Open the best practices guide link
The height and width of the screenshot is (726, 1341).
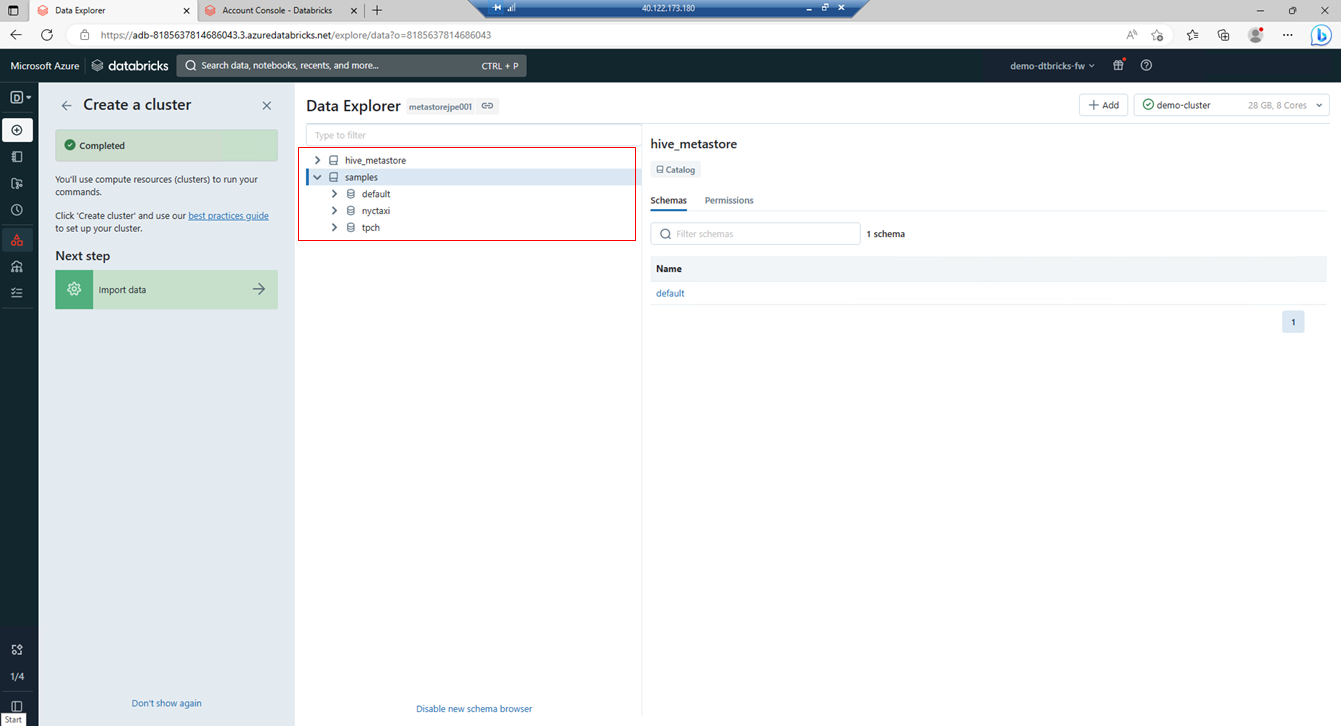point(228,216)
